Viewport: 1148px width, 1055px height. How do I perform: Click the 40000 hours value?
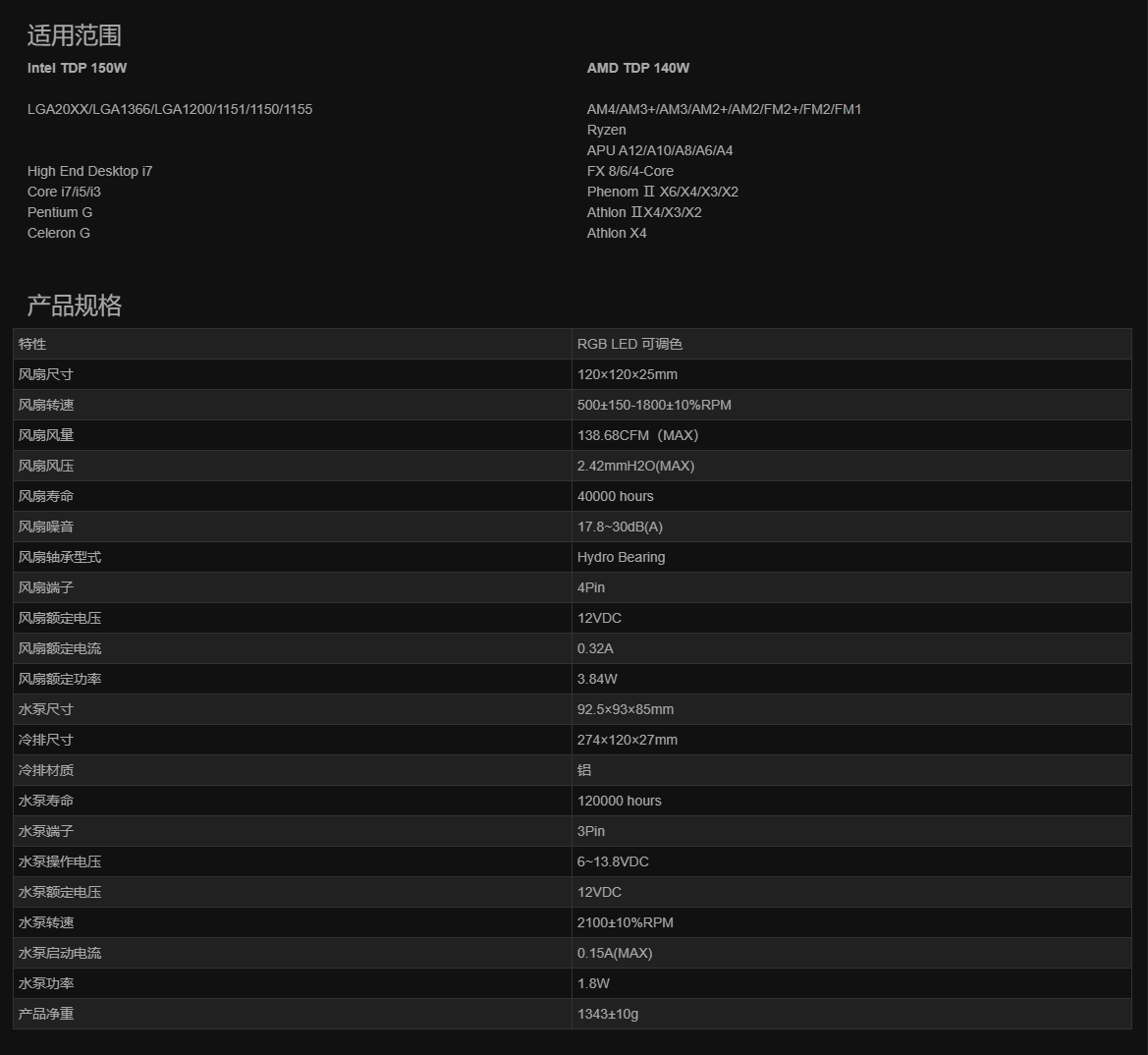coord(615,496)
